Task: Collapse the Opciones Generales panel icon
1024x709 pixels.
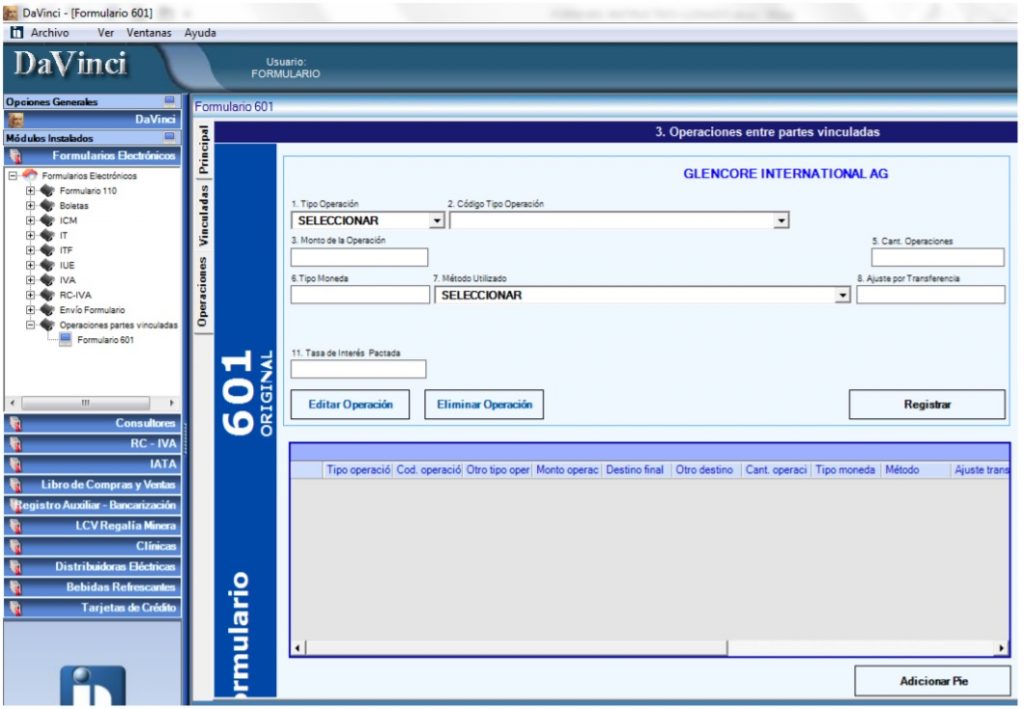Action: coord(169,102)
